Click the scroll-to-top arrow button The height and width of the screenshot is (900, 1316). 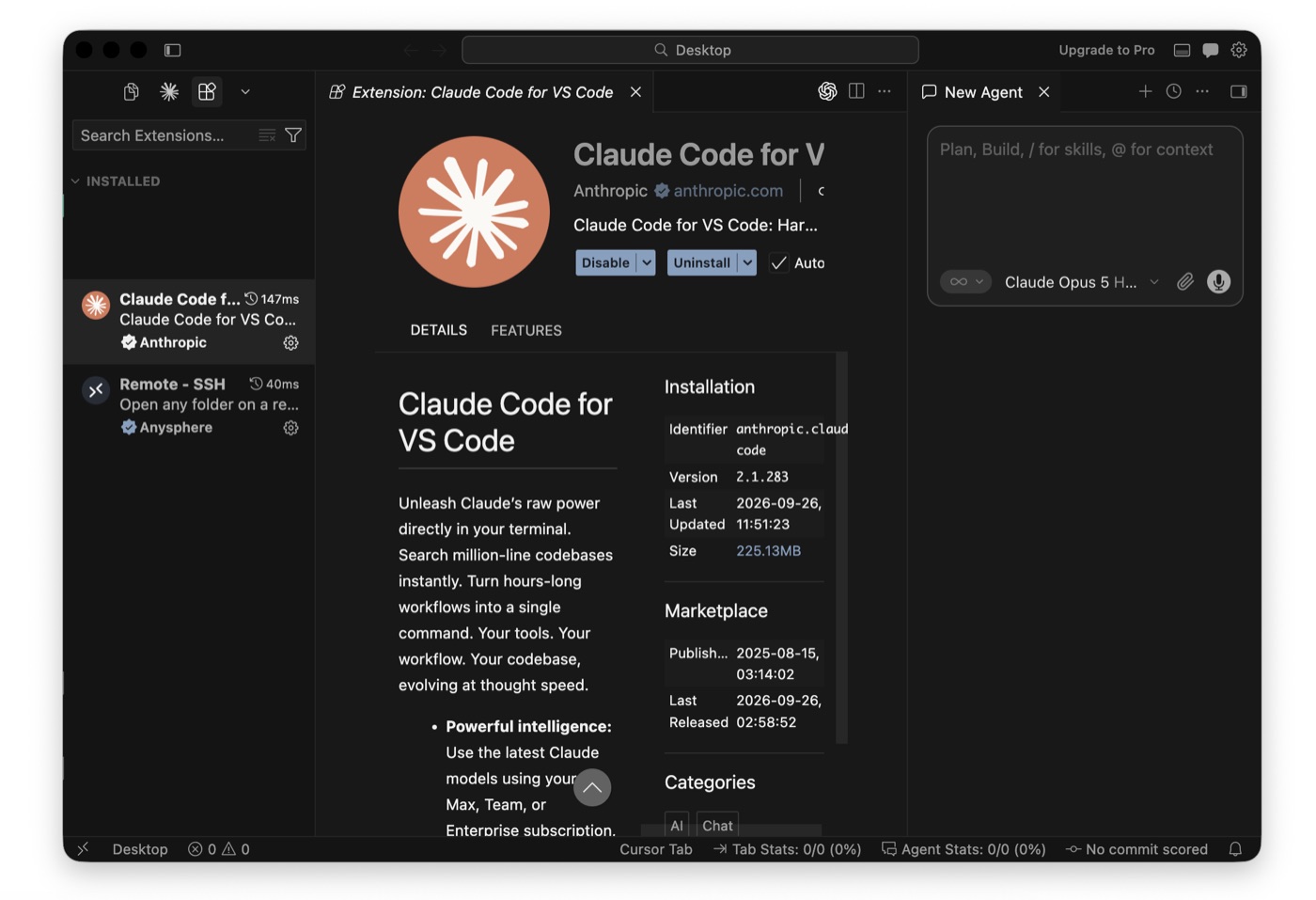(x=592, y=788)
